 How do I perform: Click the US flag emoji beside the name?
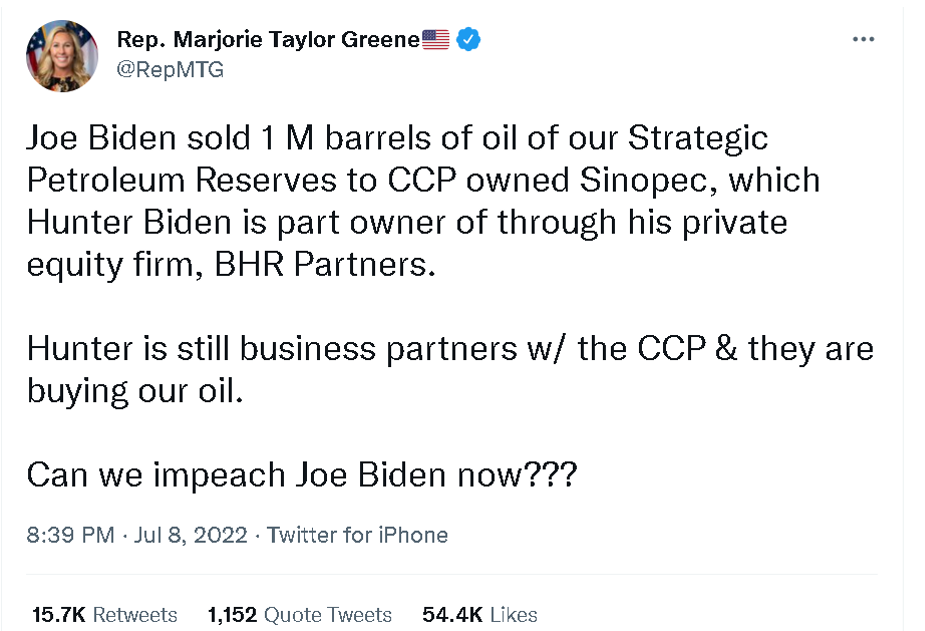click(436, 40)
